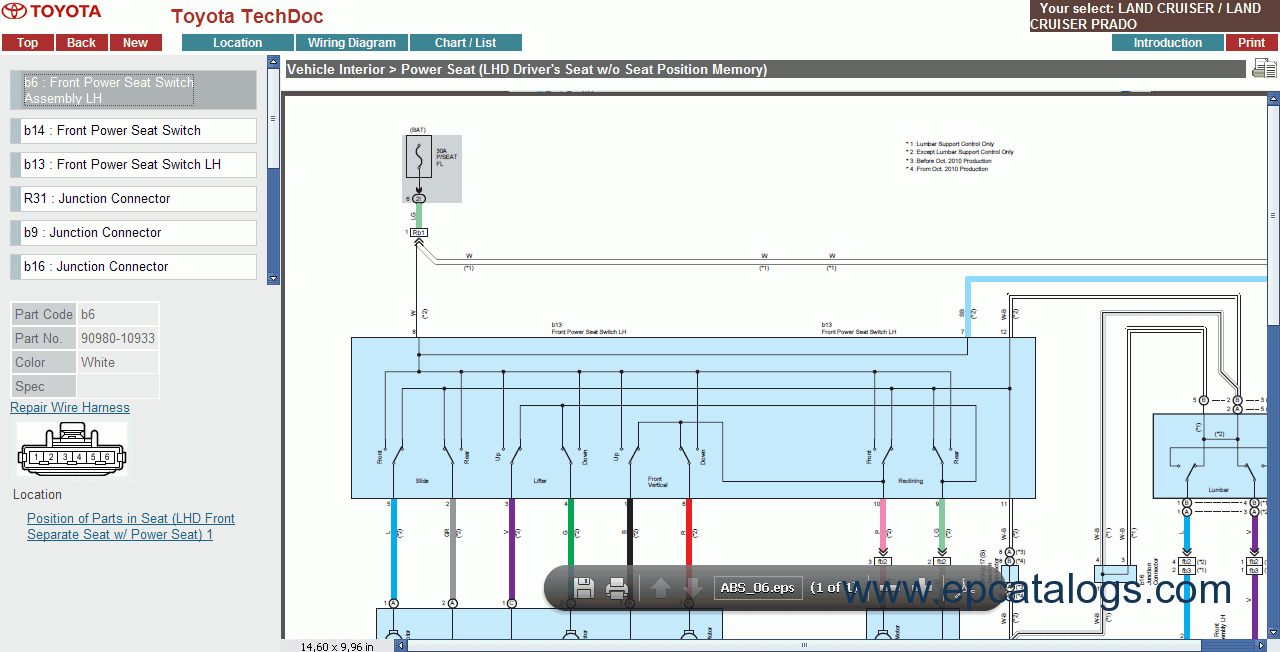
Task: Select b9 Junction Connector item
Action: click(x=133, y=232)
